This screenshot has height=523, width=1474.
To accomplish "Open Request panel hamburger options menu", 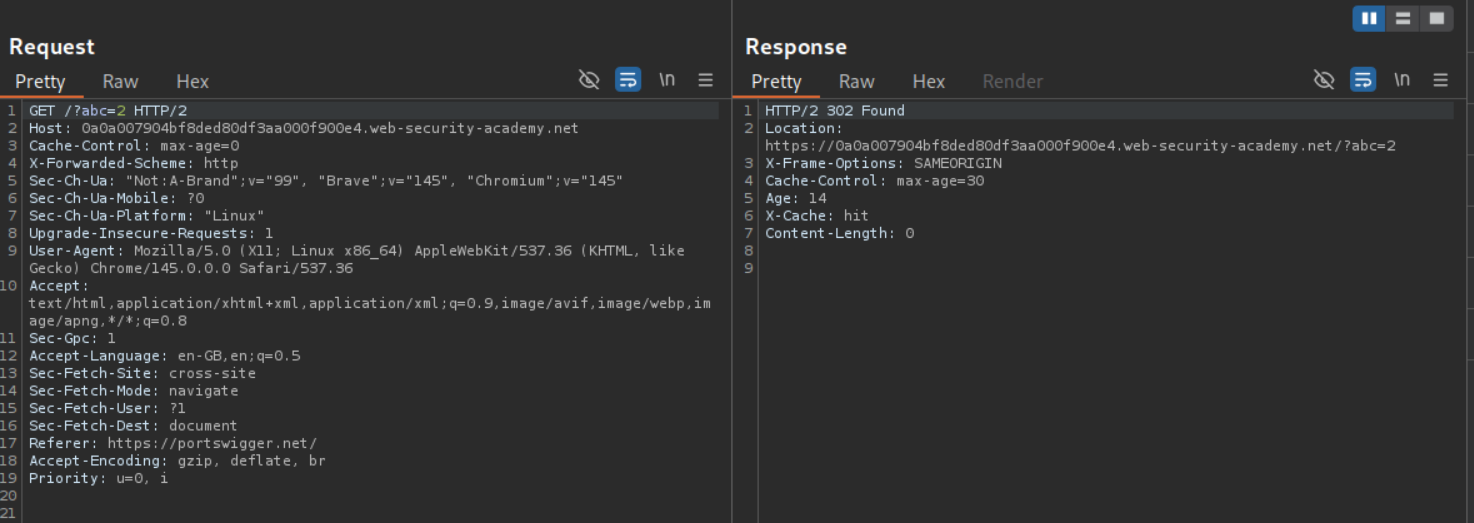I will coord(705,80).
